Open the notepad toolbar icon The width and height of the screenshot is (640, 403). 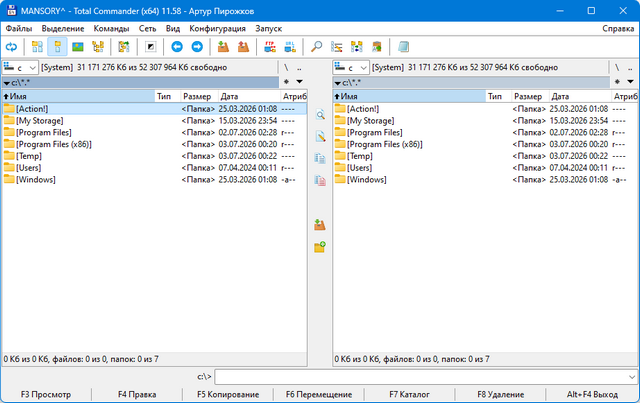pyautogui.click(x=403, y=47)
